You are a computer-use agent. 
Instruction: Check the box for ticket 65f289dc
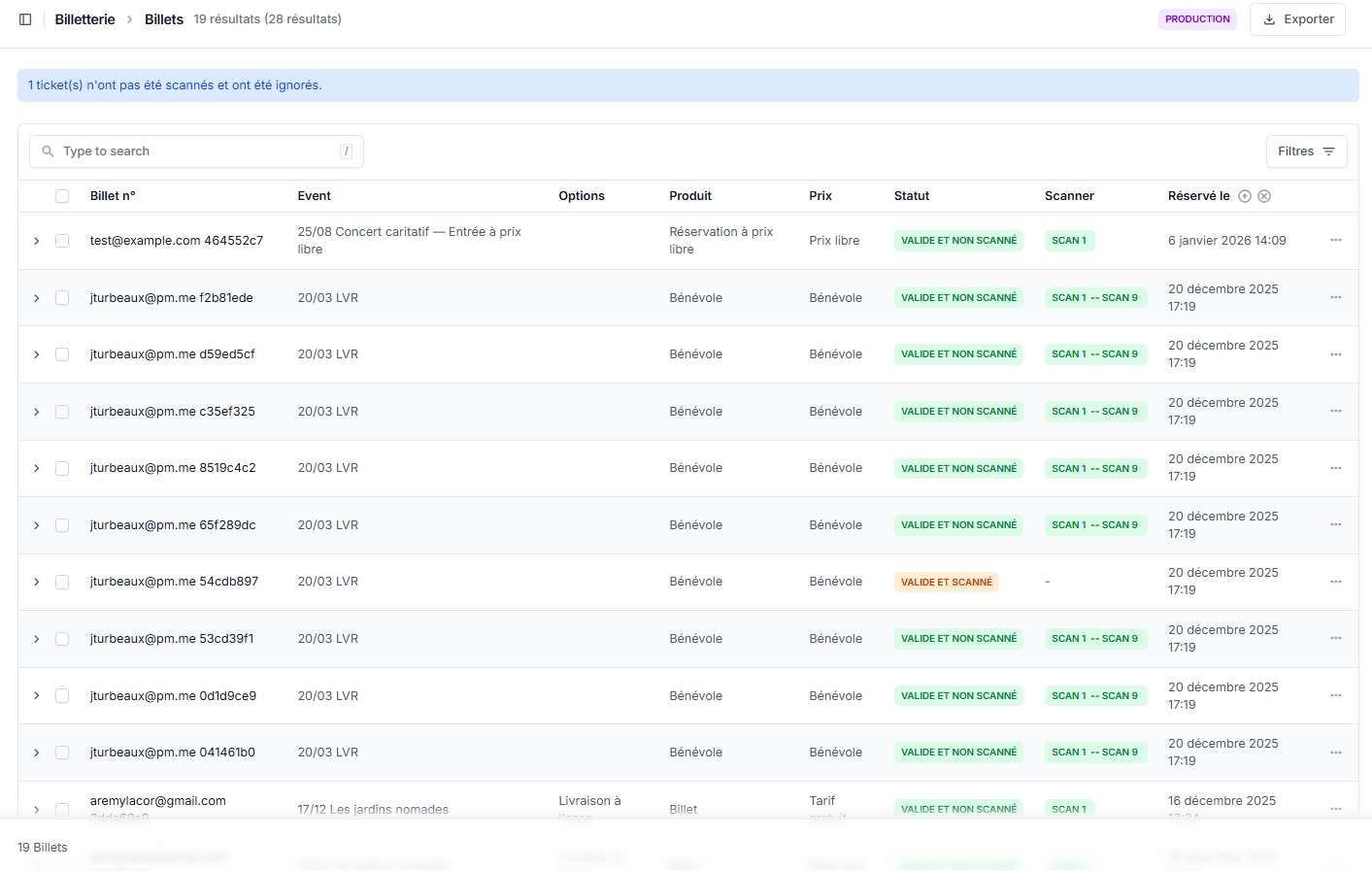(62, 525)
